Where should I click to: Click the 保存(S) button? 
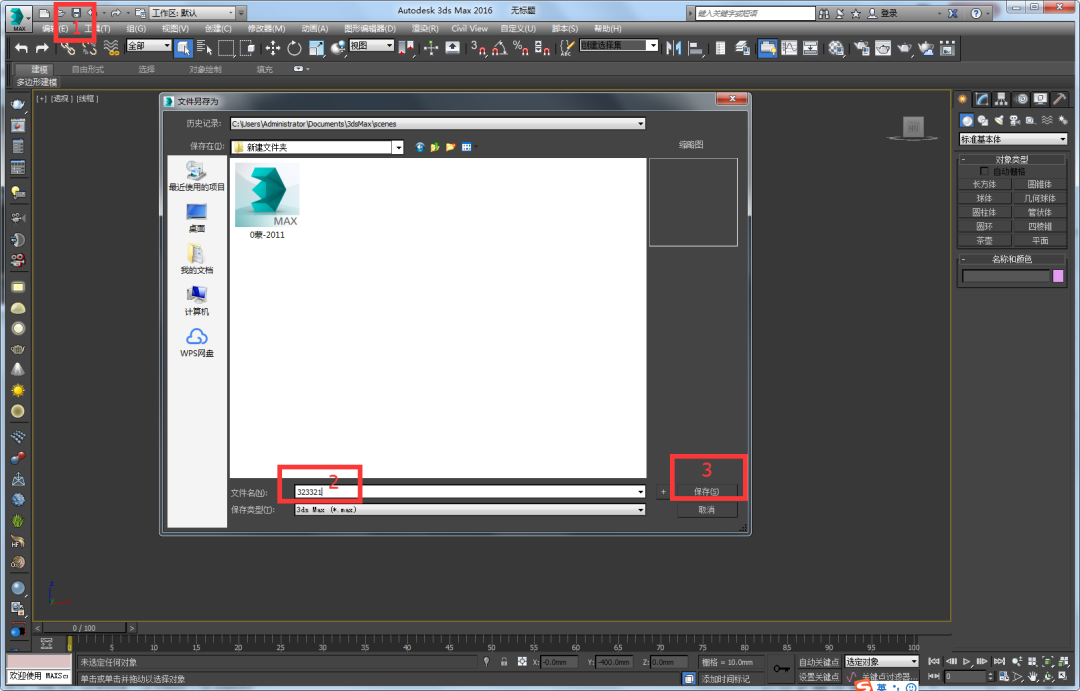tap(707, 491)
